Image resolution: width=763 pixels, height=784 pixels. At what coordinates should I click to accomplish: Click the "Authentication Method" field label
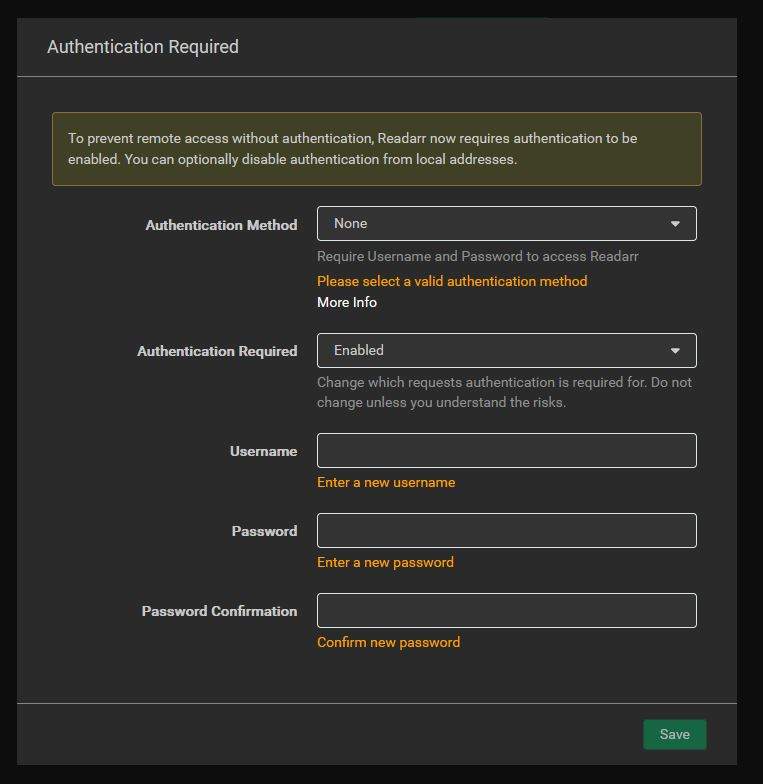[x=221, y=225]
